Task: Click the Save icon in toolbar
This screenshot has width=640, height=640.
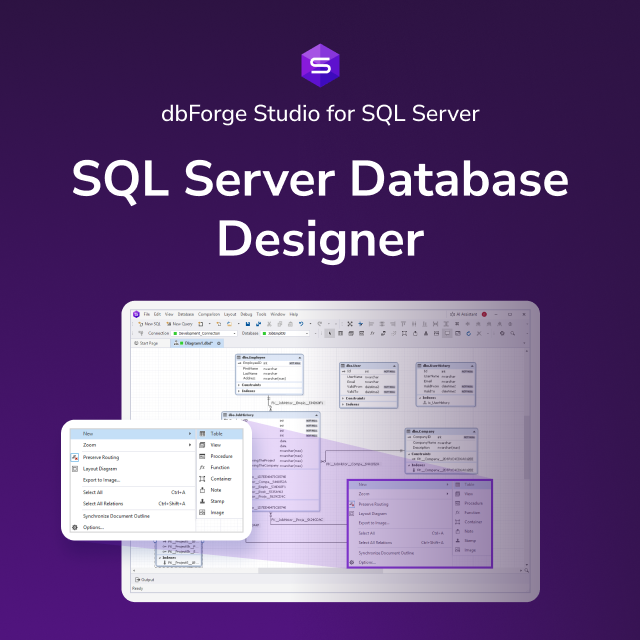Action: (x=248, y=324)
